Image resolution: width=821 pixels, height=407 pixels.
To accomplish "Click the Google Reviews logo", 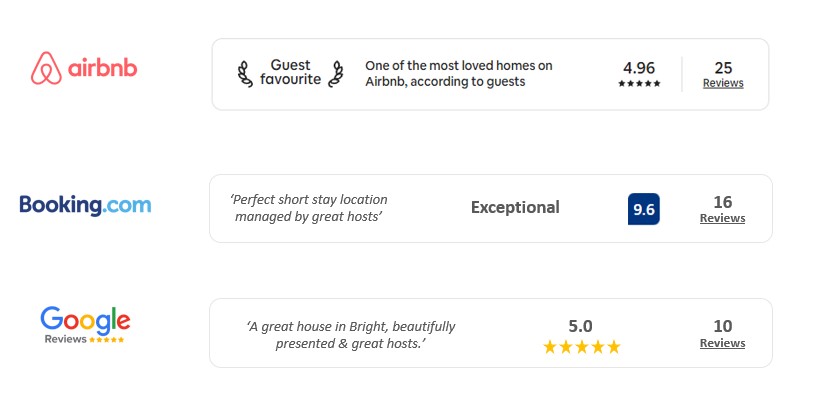I will pyautogui.click(x=85, y=325).
